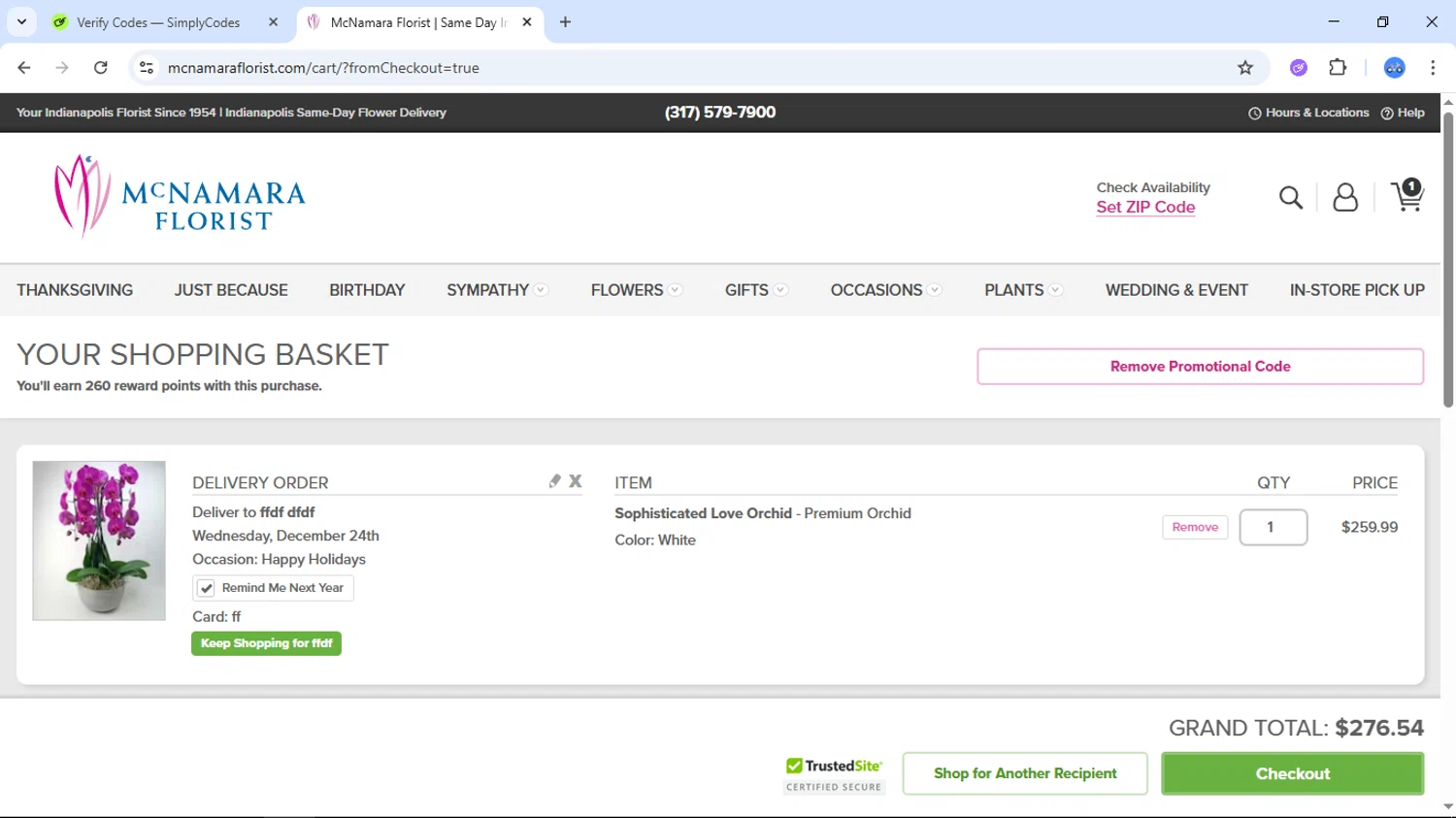Expand the Flowers menu arrow
This screenshot has height=818, width=1456.
(675, 290)
